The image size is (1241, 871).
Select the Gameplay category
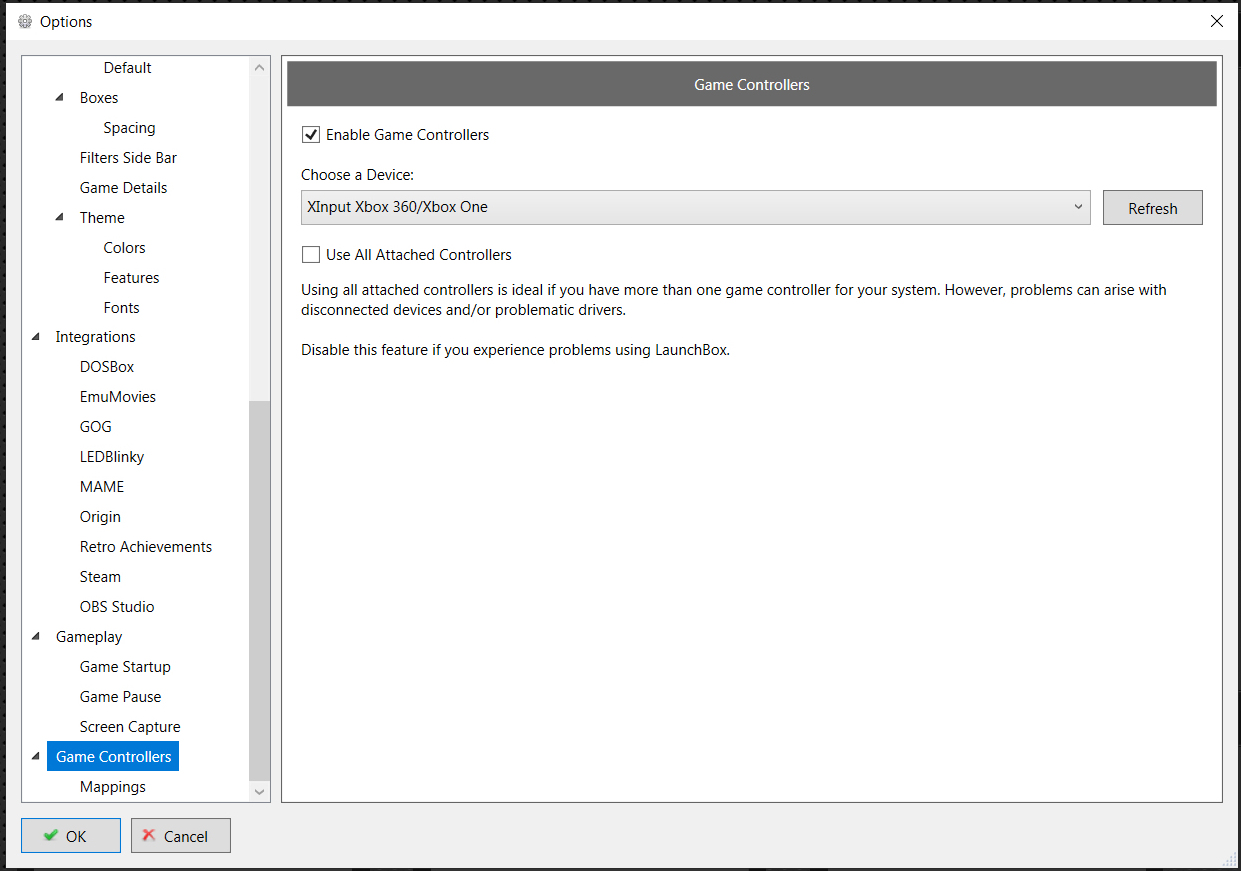click(x=89, y=637)
